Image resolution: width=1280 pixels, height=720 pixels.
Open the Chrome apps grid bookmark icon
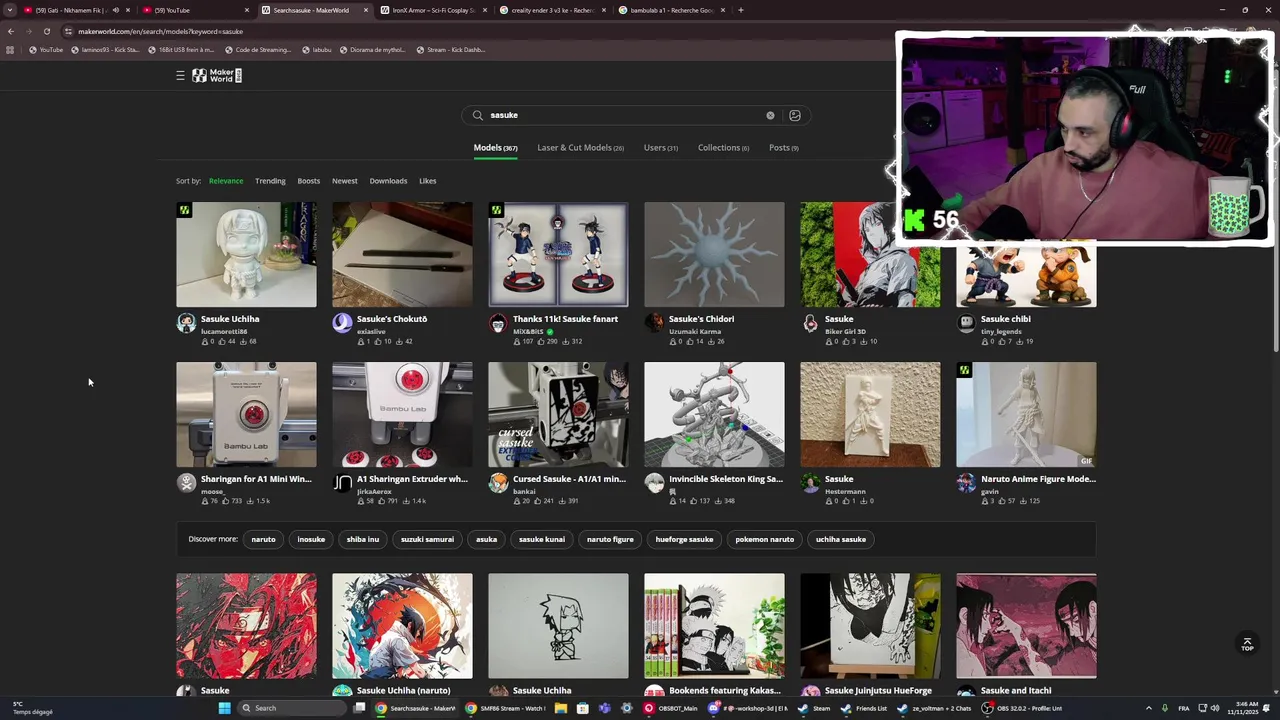[10, 49]
